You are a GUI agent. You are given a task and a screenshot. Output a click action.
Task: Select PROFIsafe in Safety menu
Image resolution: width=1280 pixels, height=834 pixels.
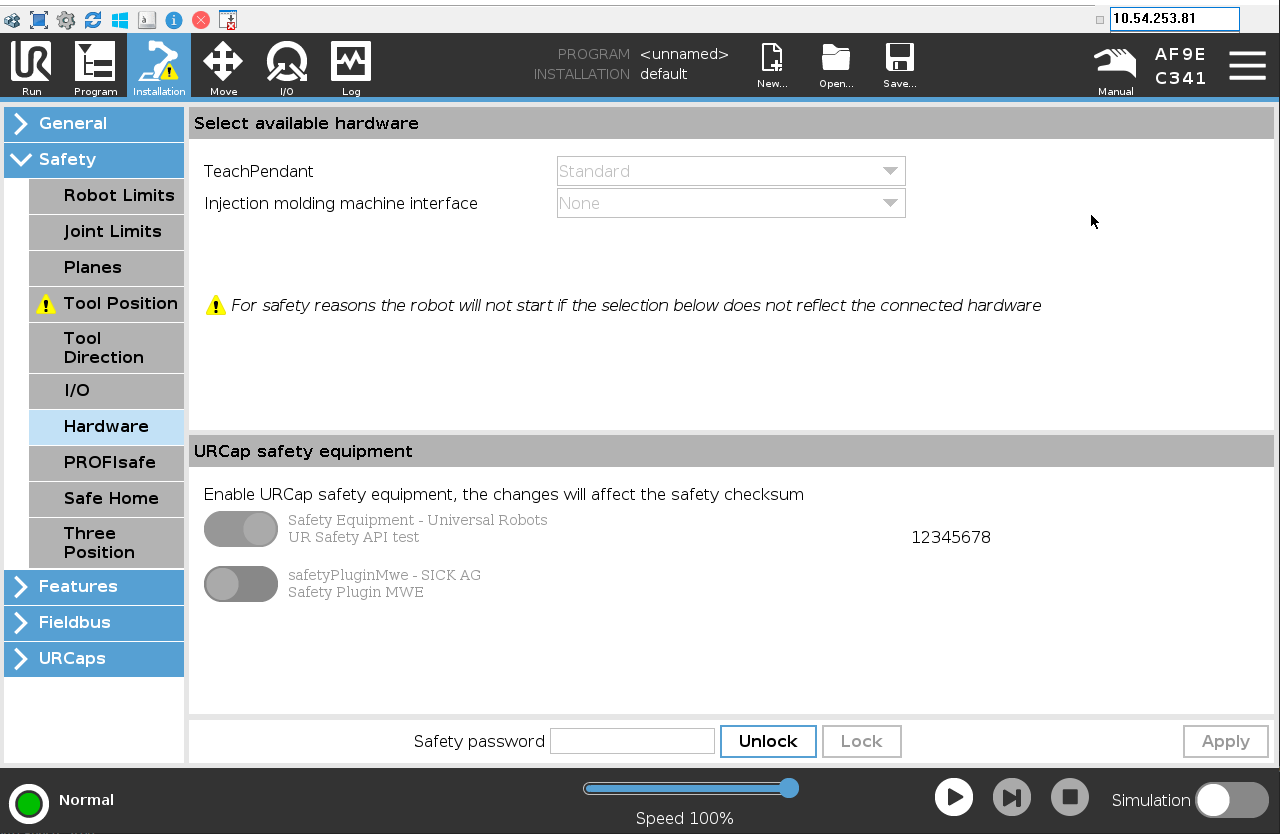pyautogui.click(x=107, y=462)
